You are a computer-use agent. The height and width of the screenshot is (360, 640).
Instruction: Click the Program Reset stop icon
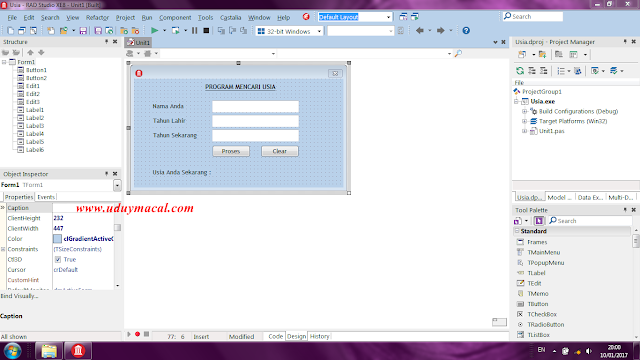click(206, 31)
